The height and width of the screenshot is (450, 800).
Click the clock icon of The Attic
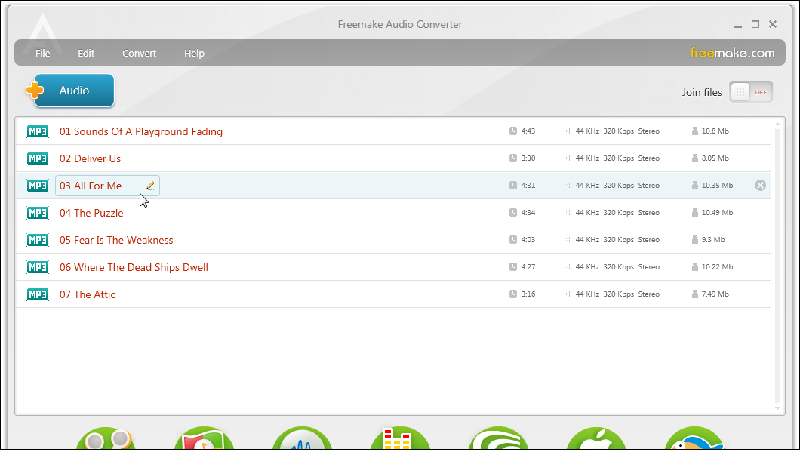[513, 294]
